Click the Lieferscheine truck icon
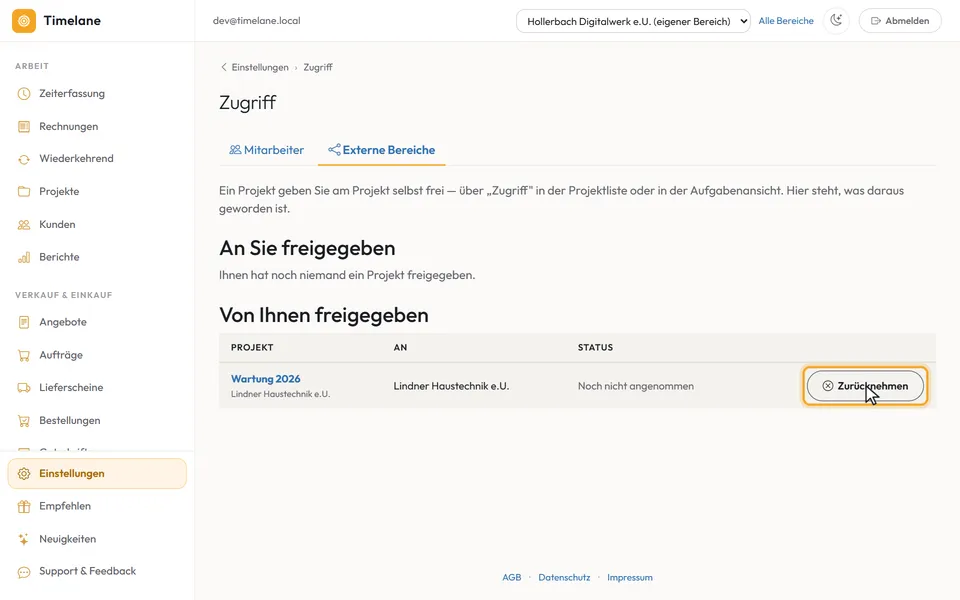960x600 pixels. [x=24, y=388]
